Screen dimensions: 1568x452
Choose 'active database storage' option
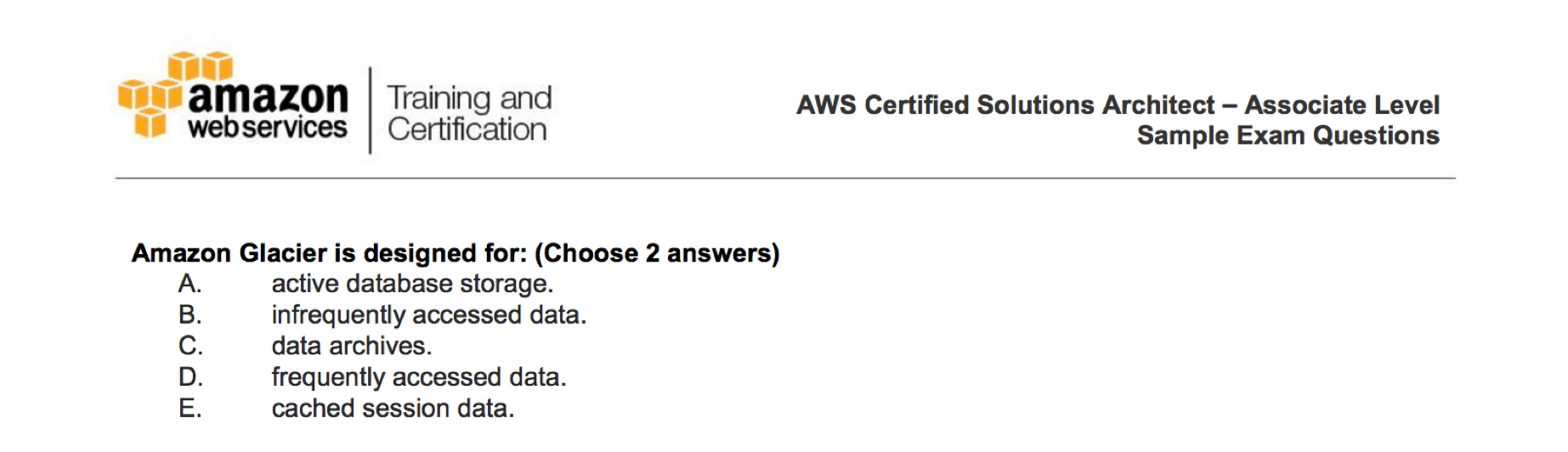[412, 284]
